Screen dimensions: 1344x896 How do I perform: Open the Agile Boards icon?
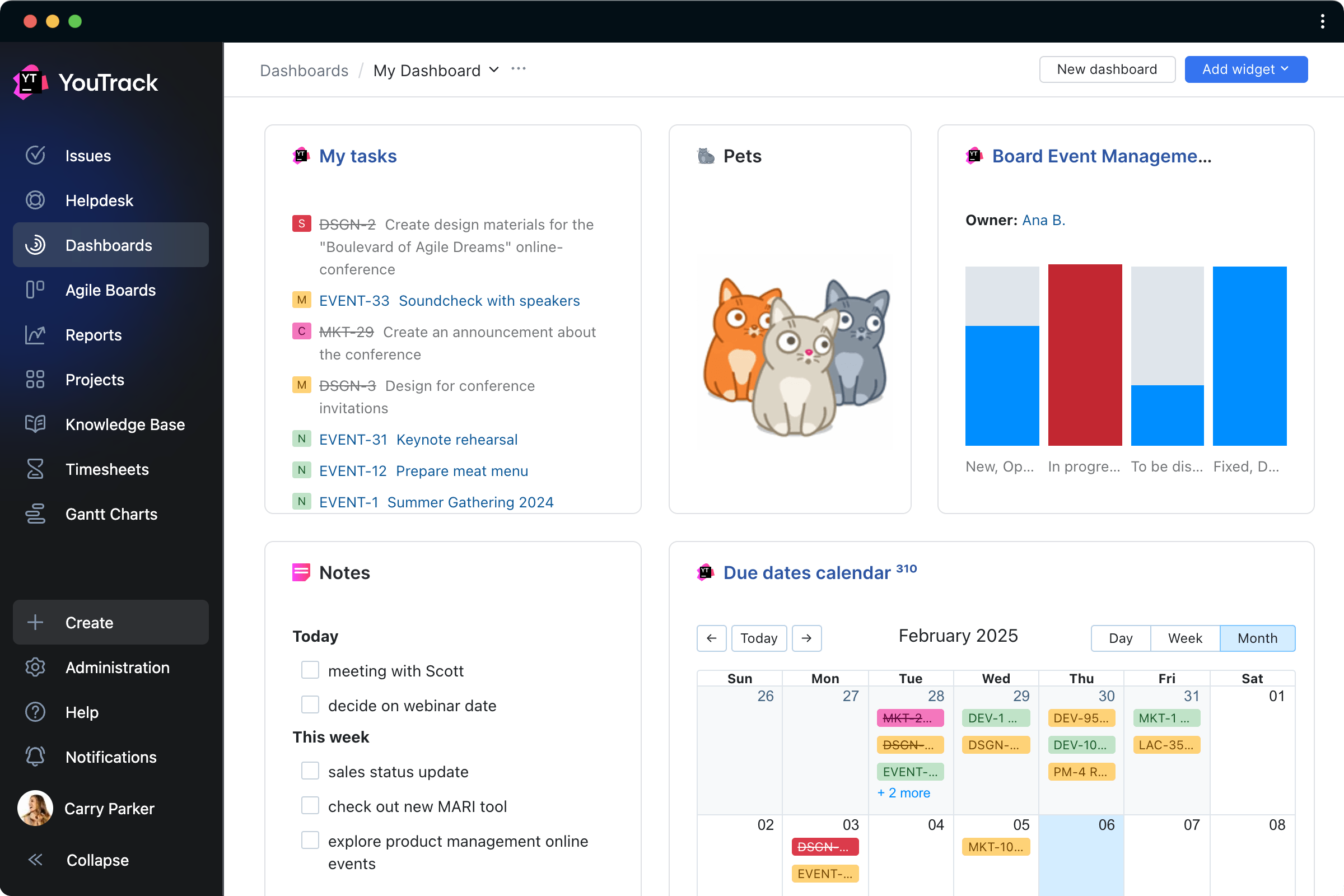tap(35, 290)
